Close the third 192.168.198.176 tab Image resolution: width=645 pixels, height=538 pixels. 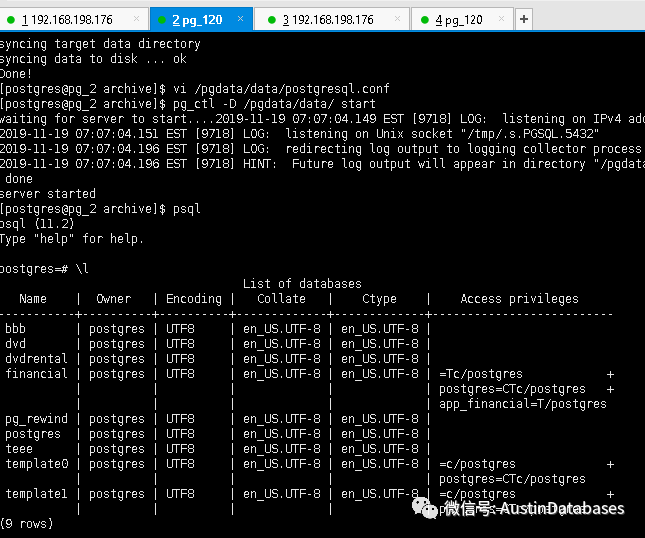(x=397, y=20)
